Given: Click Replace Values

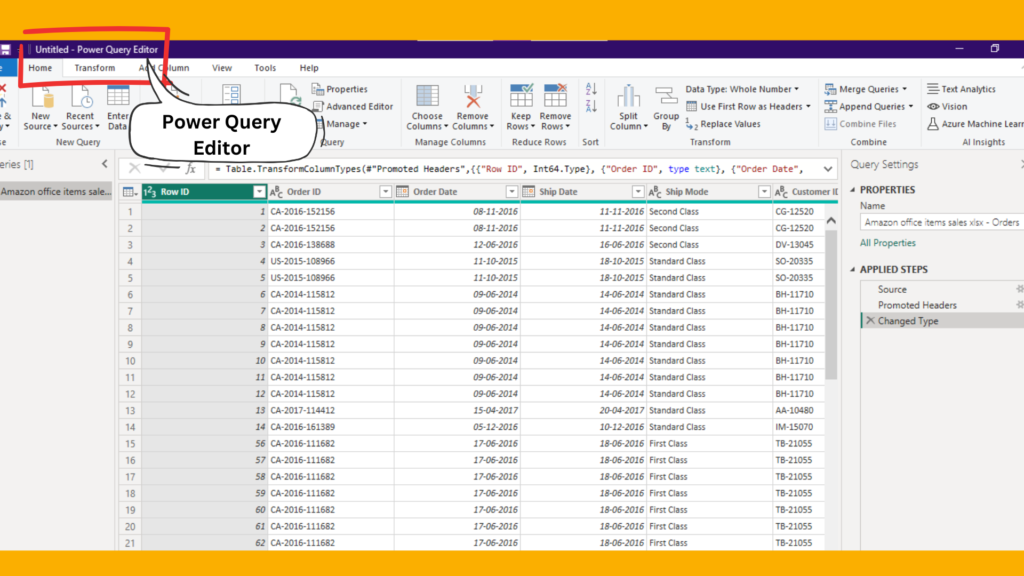Looking at the screenshot, I should point(724,124).
